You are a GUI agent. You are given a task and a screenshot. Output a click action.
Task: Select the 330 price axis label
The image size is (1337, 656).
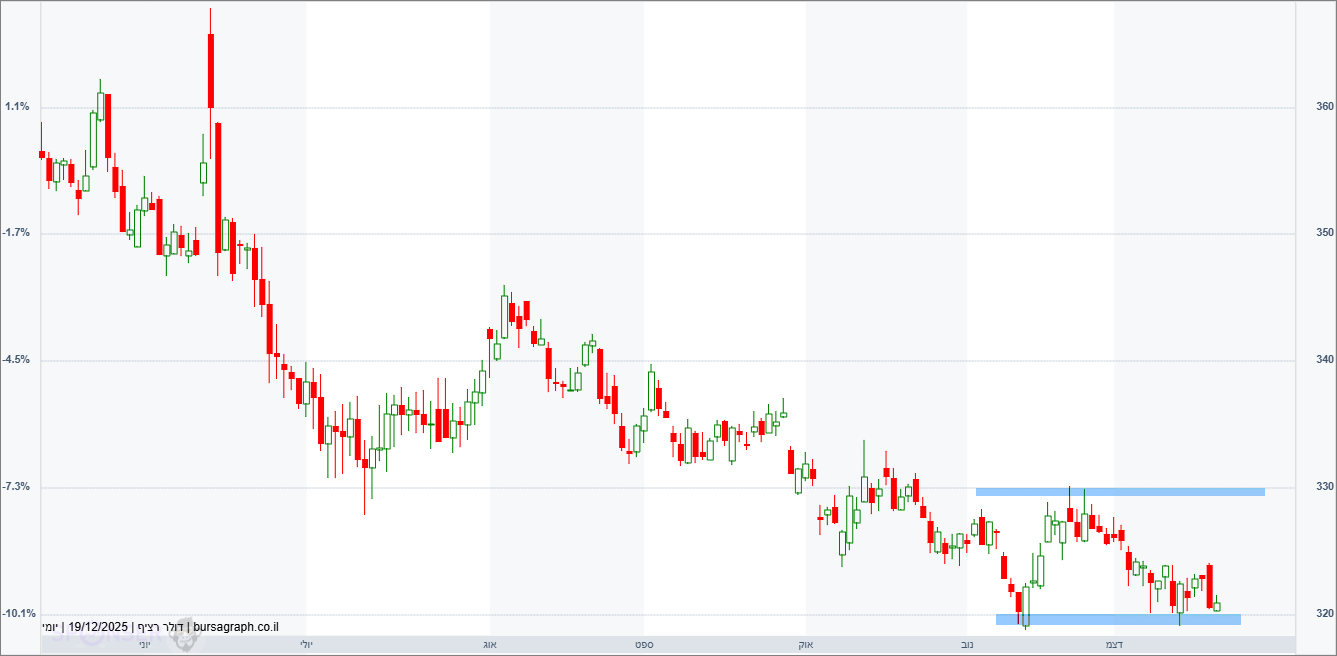coord(1326,486)
